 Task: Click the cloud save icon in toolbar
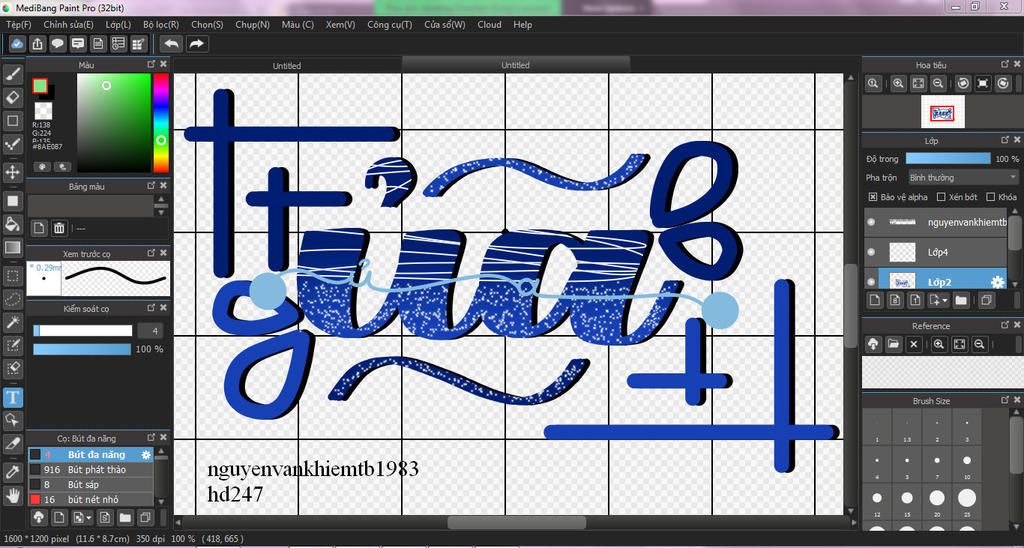click(18, 44)
